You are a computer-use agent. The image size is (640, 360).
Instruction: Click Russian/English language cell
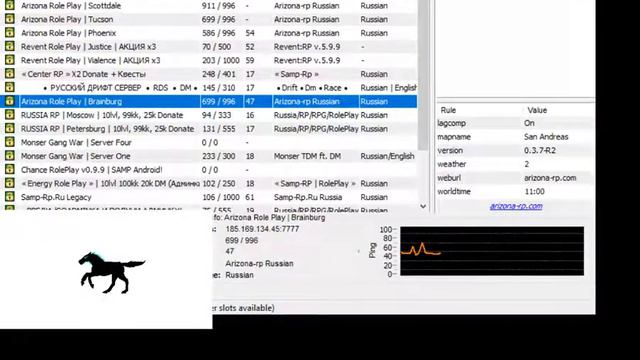(387, 156)
